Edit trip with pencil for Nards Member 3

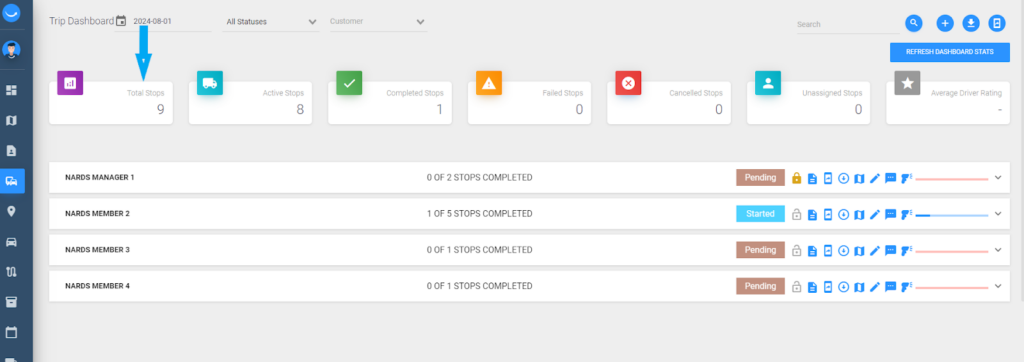point(875,250)
